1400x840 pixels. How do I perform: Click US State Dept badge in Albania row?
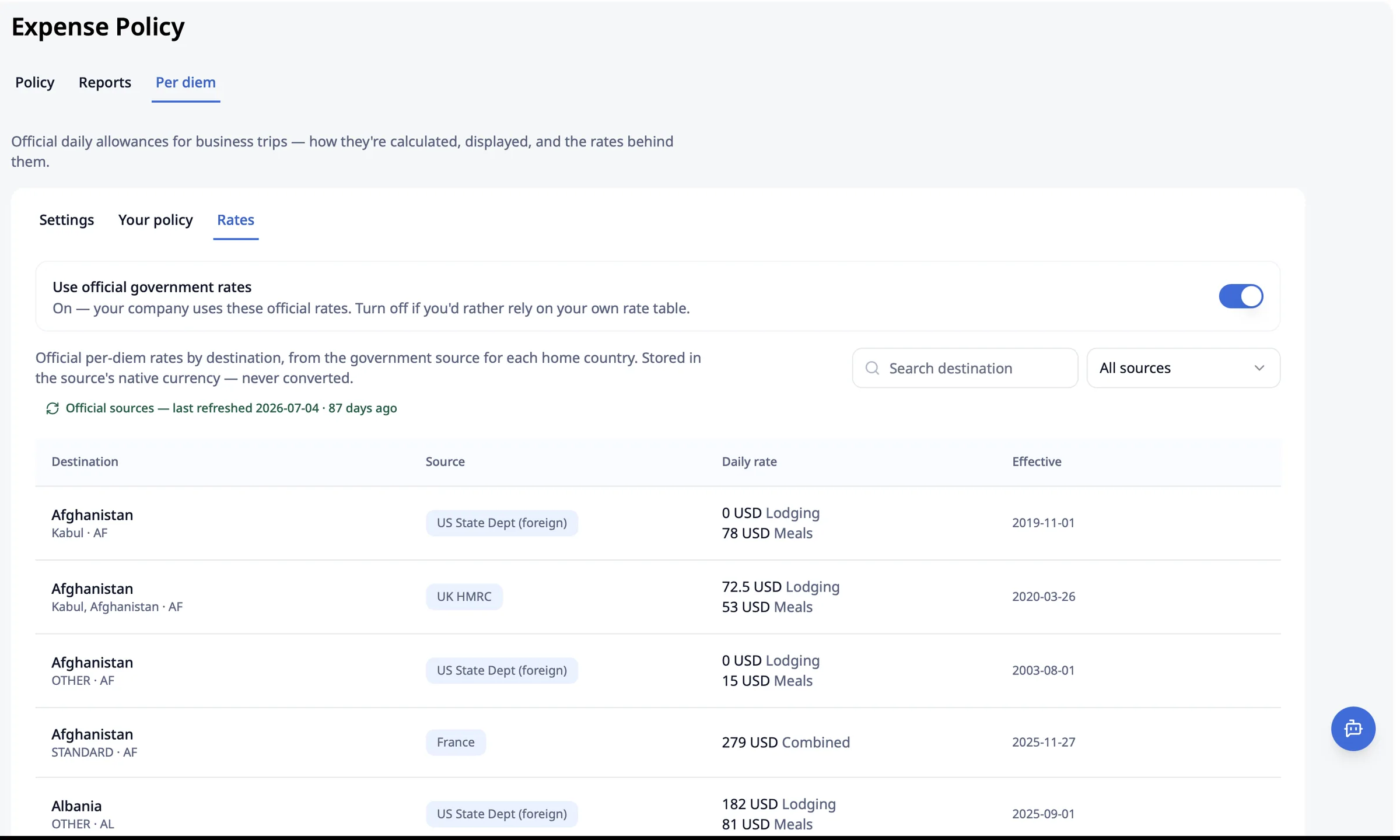(502, 814)
